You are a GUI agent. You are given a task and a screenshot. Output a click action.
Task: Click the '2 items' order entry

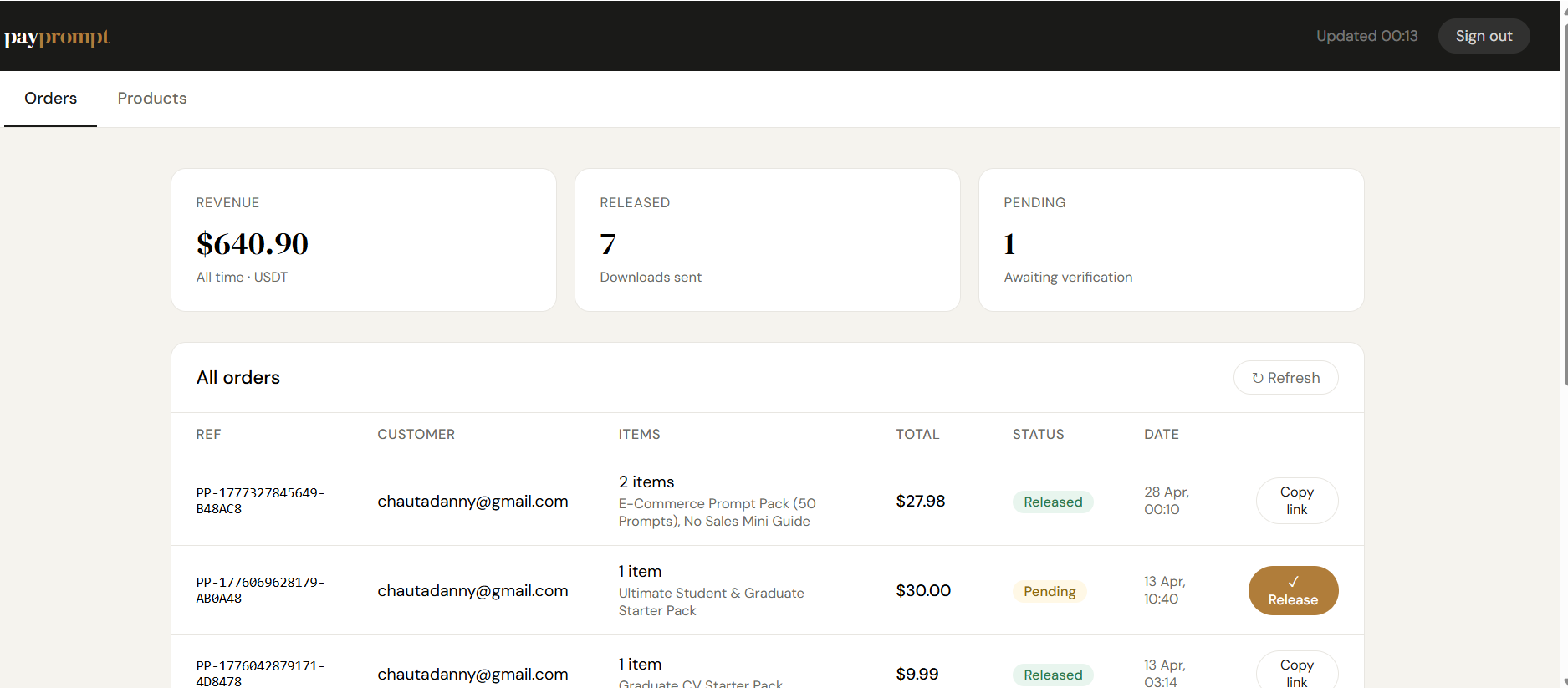pyautogui.click(x=646, y=482)
